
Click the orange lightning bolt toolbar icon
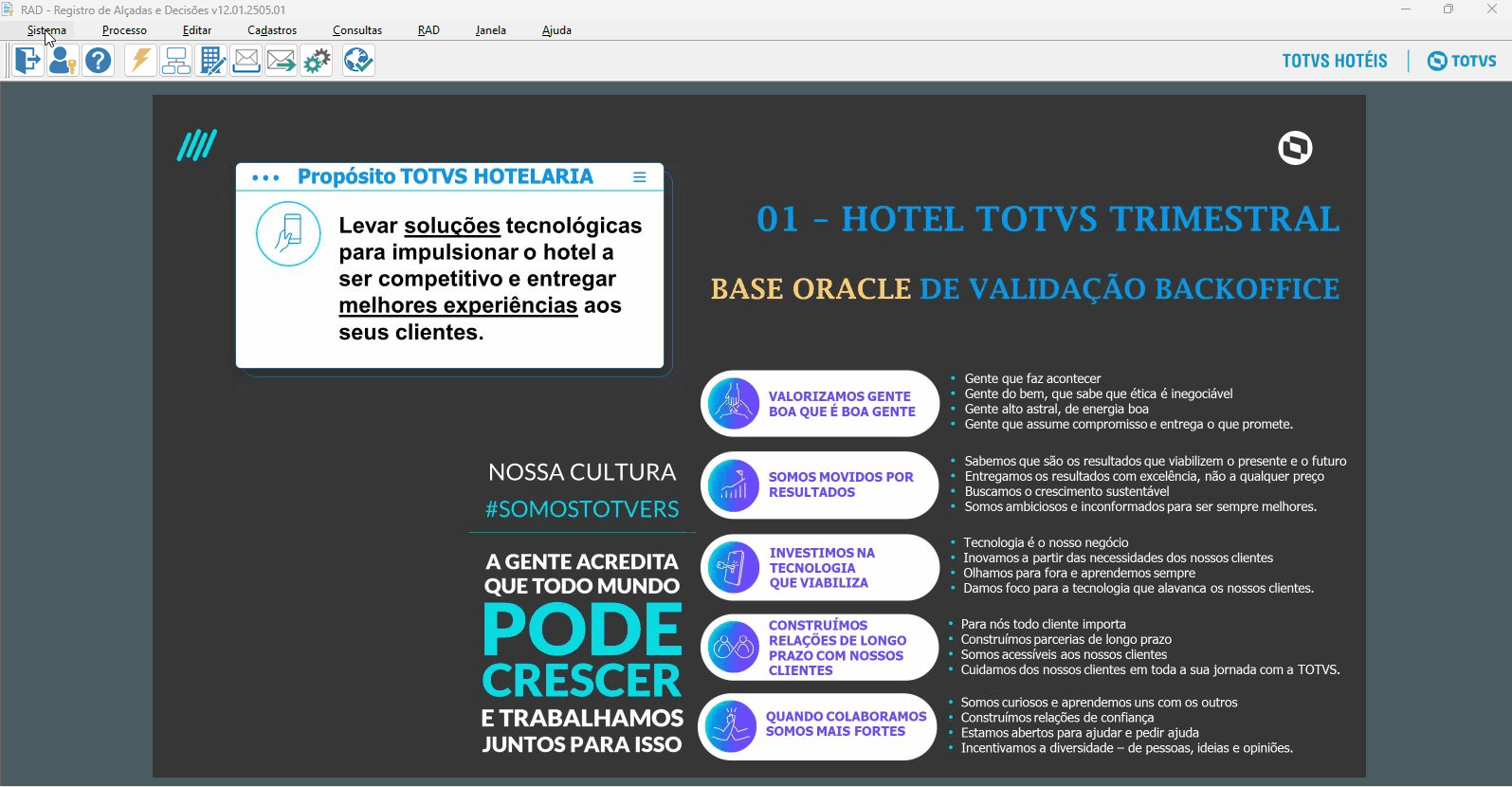[140, 61]
